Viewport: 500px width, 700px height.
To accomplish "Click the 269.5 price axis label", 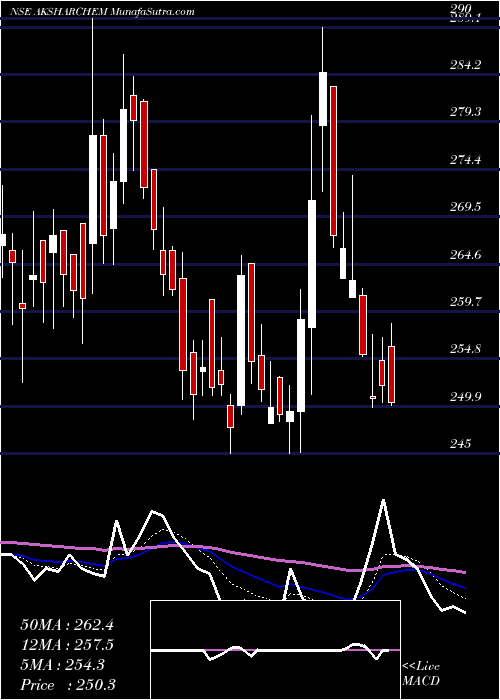I will click(466, 207).
